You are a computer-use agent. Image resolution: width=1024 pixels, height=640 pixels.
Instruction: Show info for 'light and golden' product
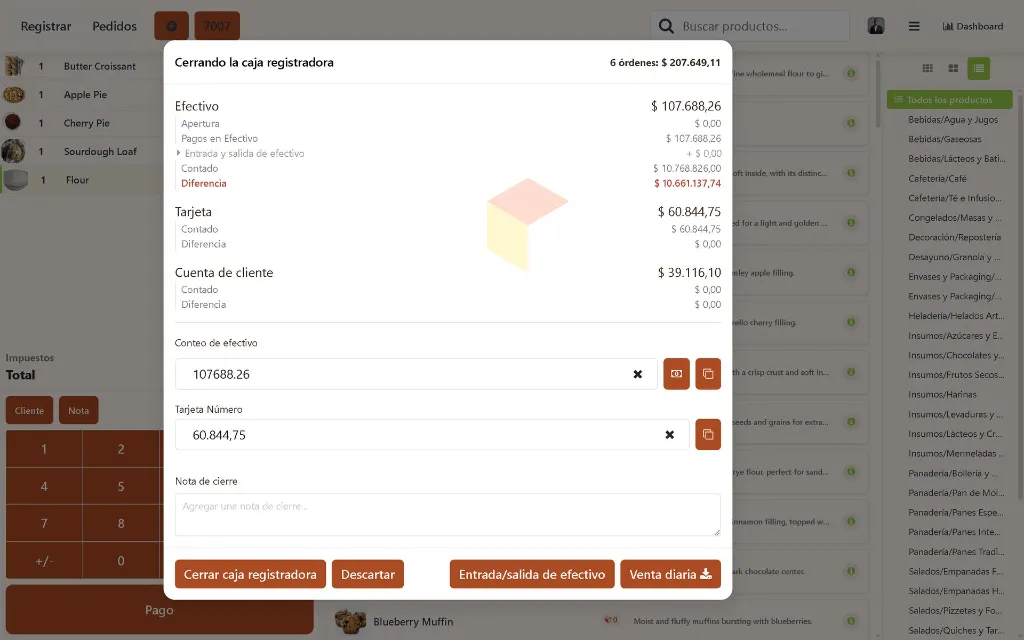851,223
